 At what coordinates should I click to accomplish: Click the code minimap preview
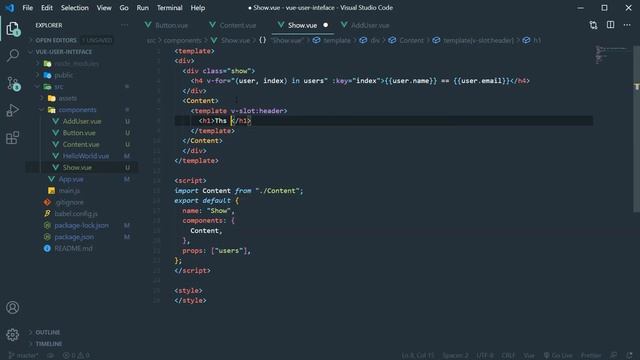click(611, 55)
